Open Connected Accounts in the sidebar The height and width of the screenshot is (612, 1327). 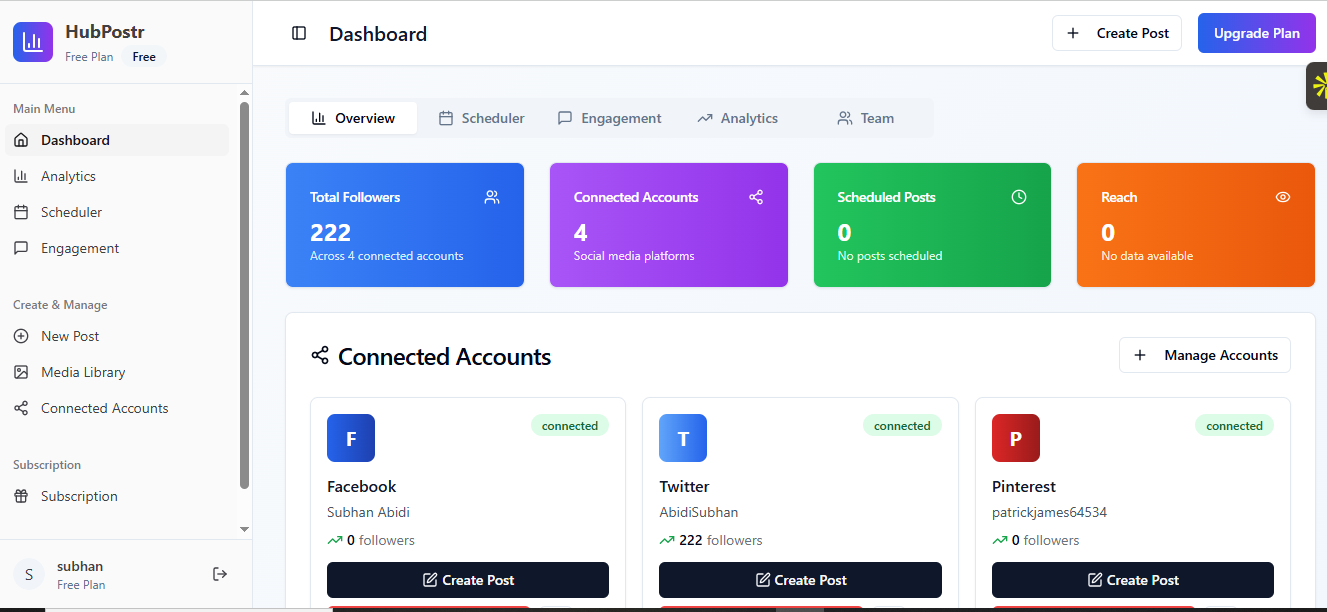click(x=117, y=408)
